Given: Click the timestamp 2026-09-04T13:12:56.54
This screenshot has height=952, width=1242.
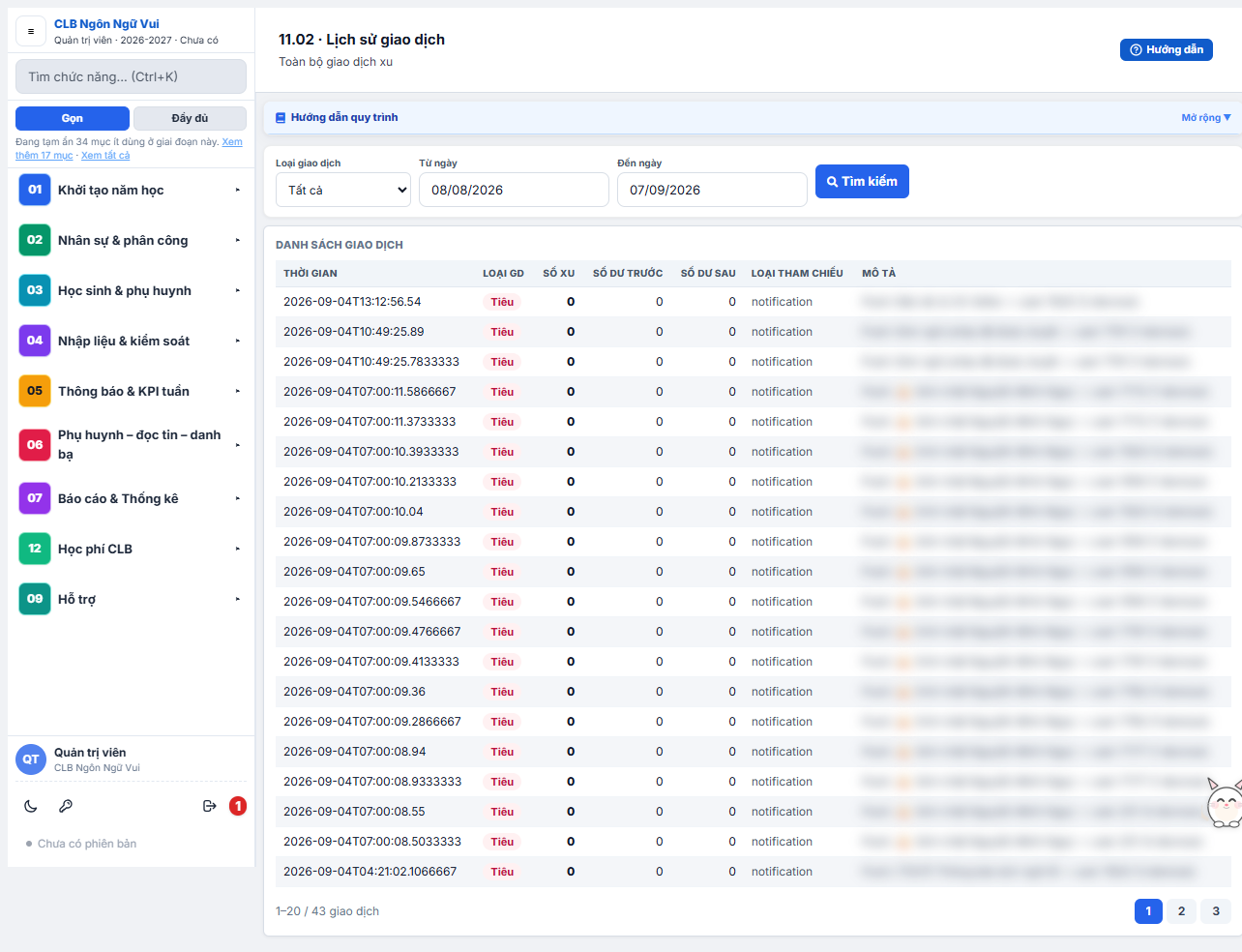Looking at the screenshot, I should click(352, 302).
